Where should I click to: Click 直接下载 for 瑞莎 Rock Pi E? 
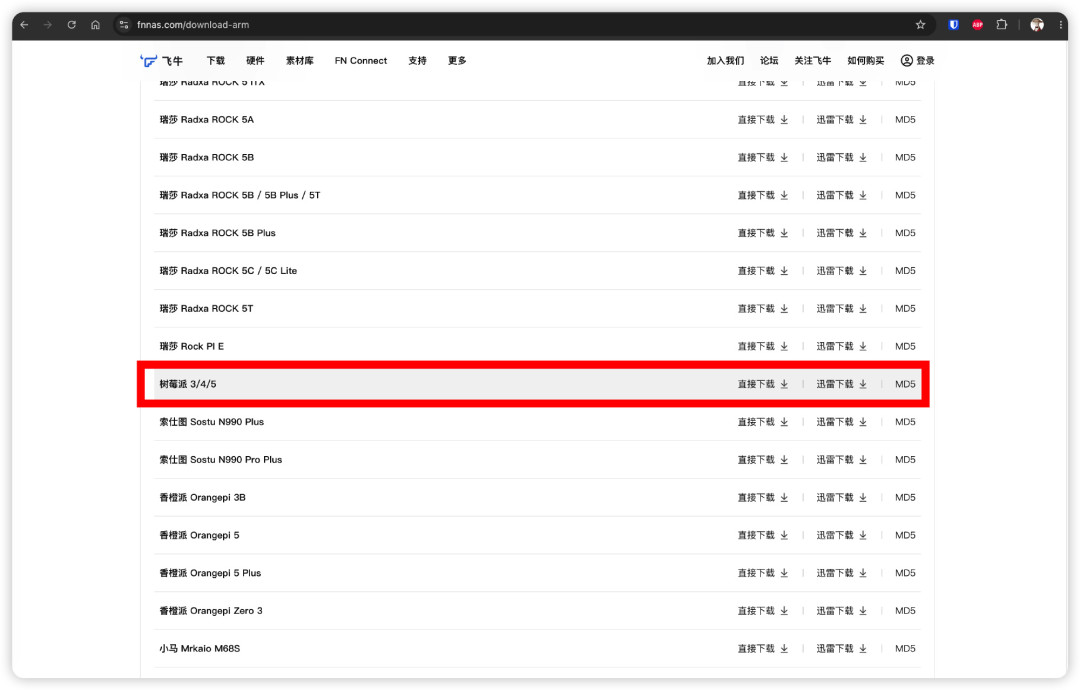(762, 346)
